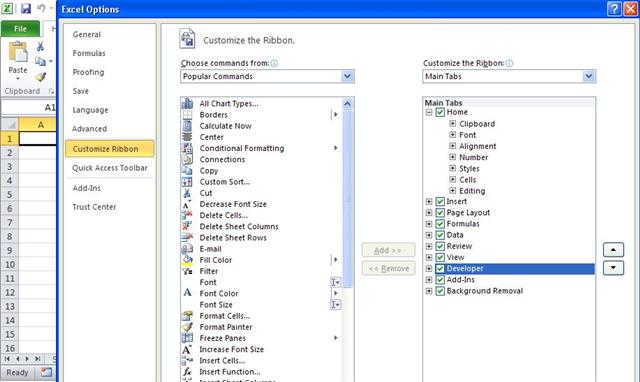Select the Borders command icon
This screenshot has width=640, height=382.
pyautogui.click(x=187, y=115)
